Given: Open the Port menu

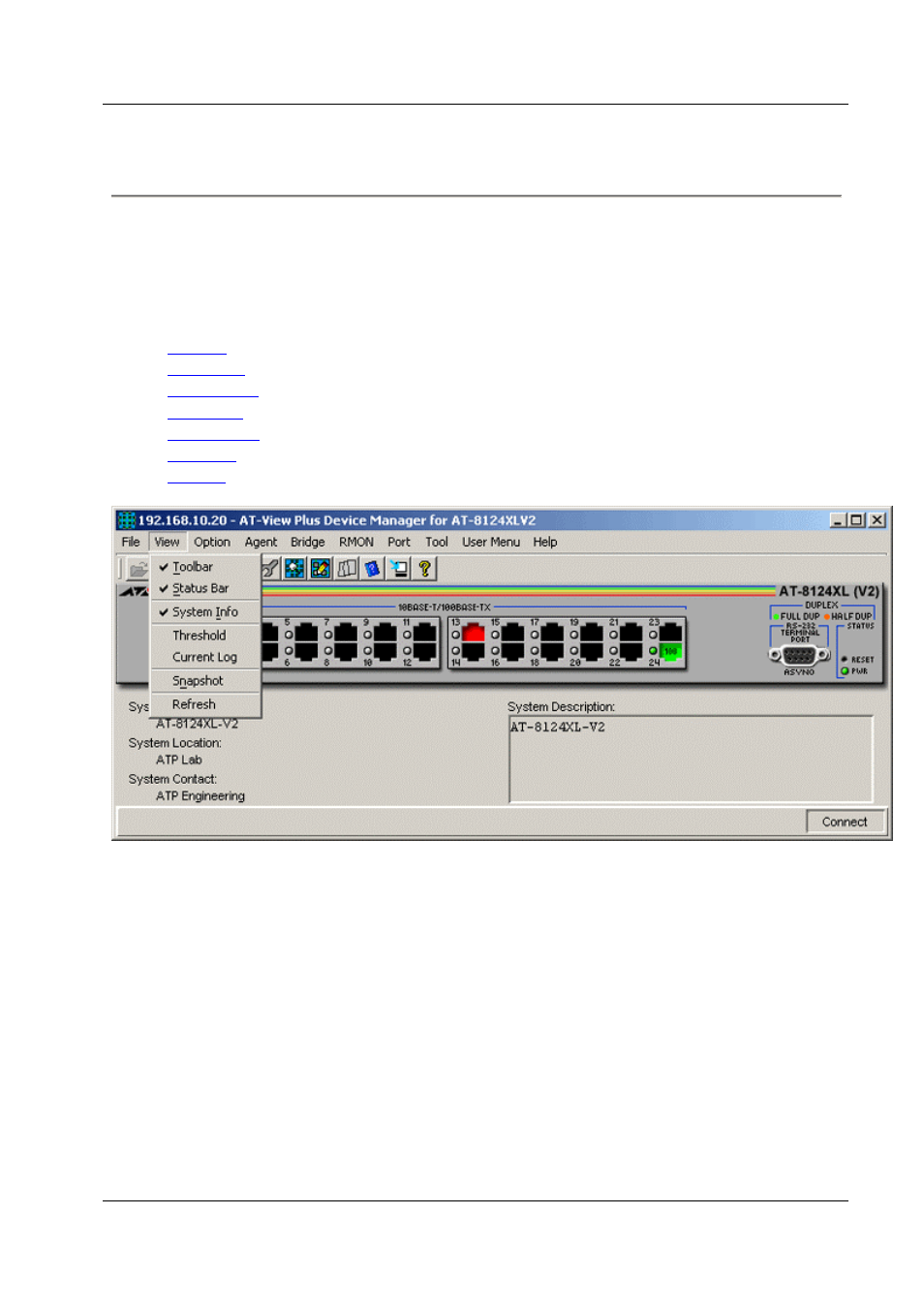Looking at the screenshot, I should click(399, 542).
